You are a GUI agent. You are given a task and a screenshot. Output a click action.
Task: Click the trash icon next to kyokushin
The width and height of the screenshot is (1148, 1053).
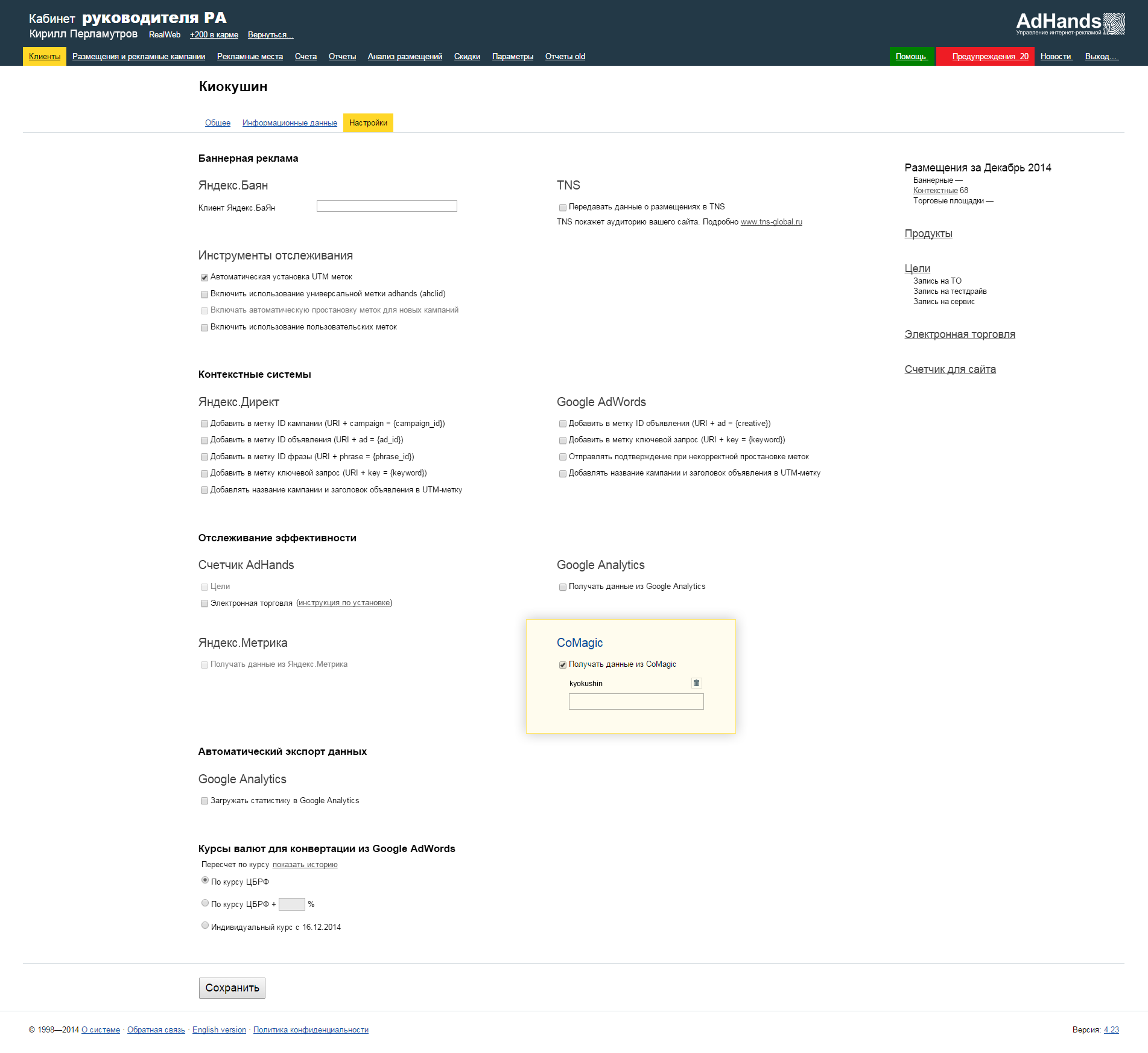click(x=696, y=683)
